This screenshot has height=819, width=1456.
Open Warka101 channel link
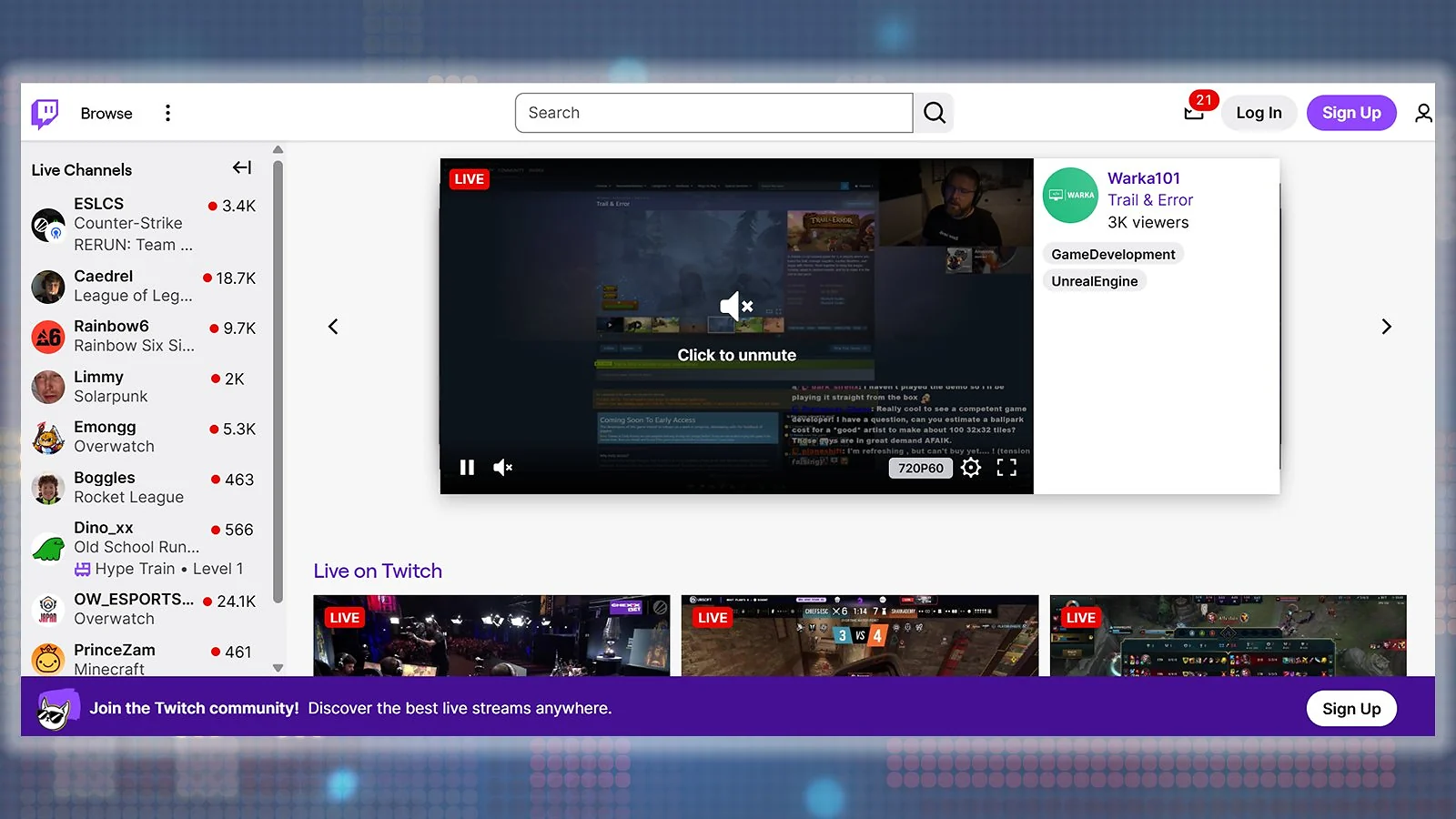tap(1144, 178)
